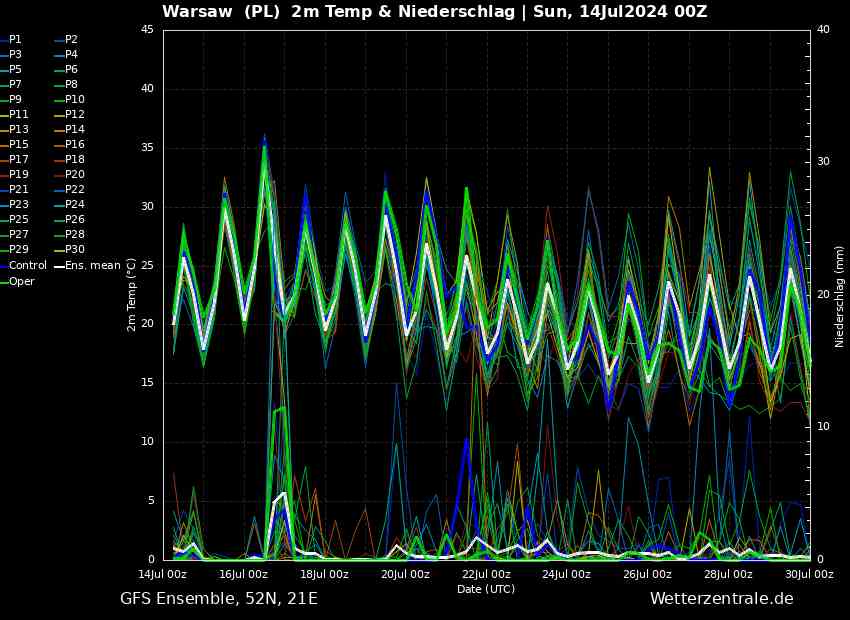Click the "Niederschlag (mm)" right axis title
The image size is (850, 620).
pyautogui.click(x=840, y=295)
